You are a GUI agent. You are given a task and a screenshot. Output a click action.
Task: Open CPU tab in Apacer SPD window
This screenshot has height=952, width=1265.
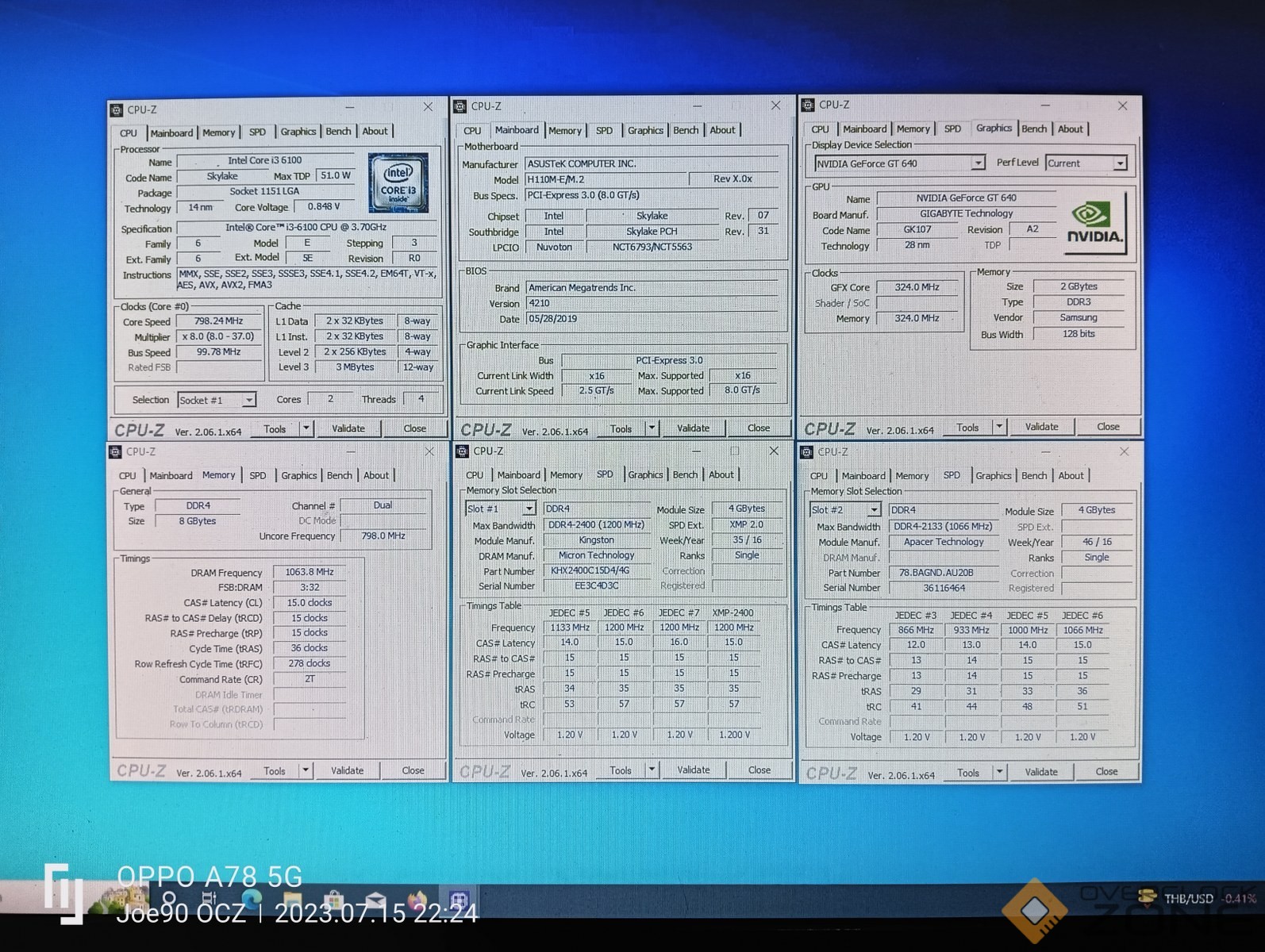pyautogui.click(x=819, y=476)
